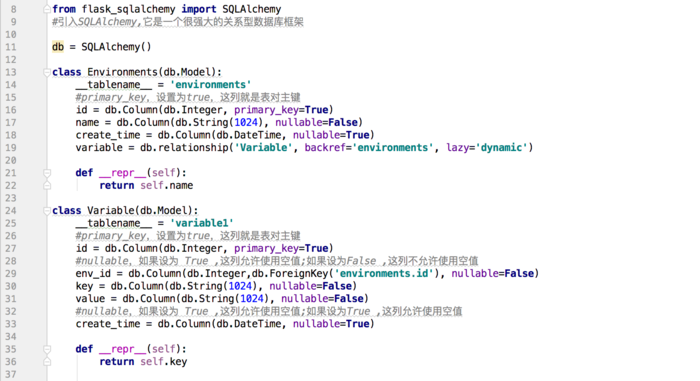This screenshot has height=381, width=700.
Task: Click the string 'variable1' on line 25
Action: (x=202, y=223)
